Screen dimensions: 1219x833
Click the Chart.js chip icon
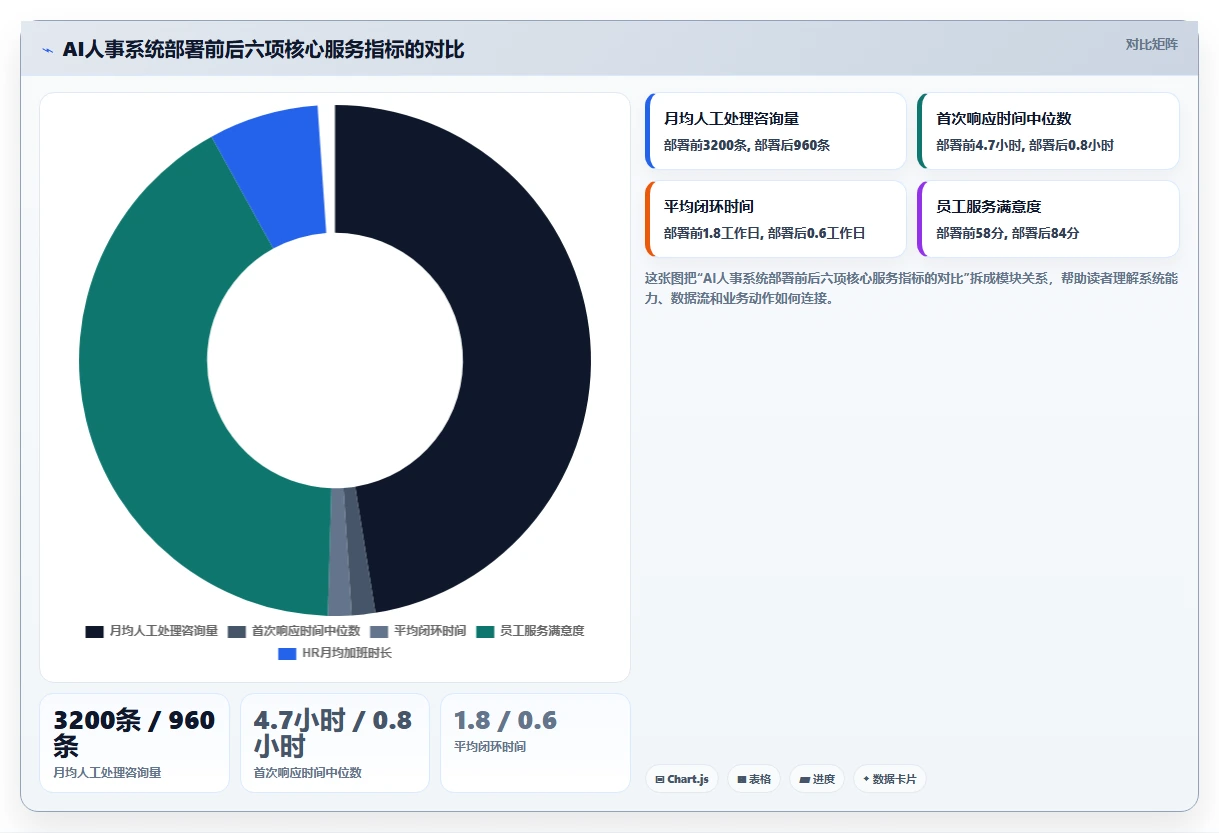660,779
